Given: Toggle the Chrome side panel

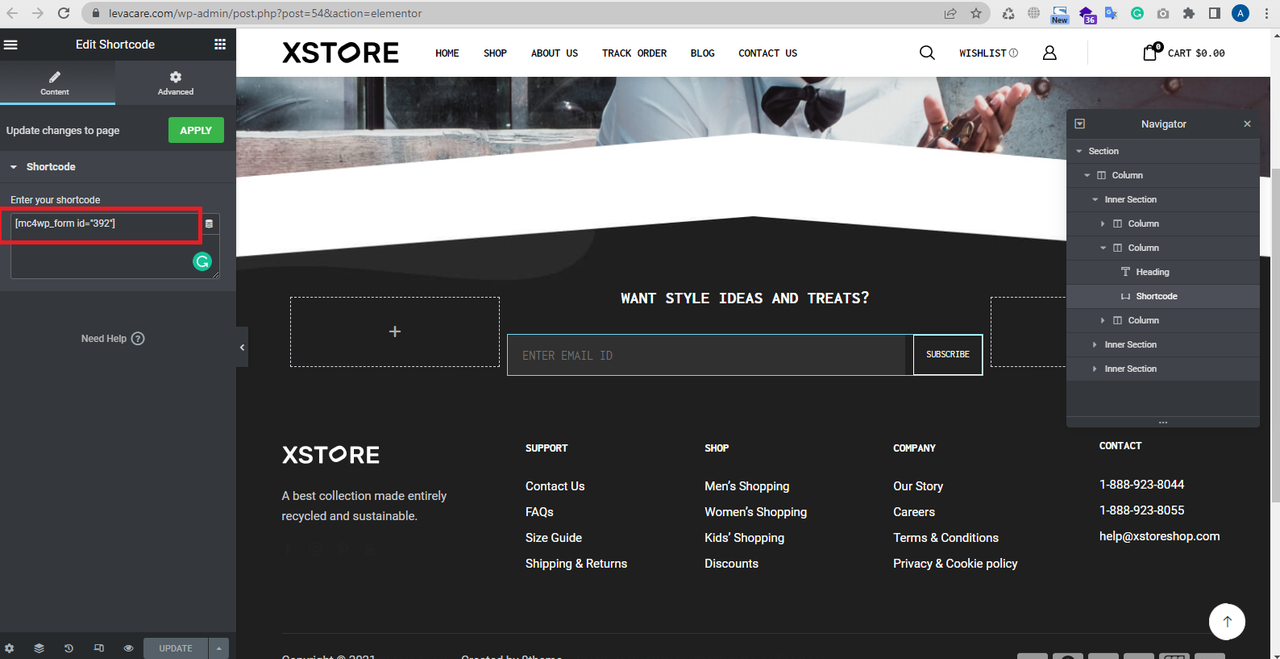Looking at the screenshot, I should (x=1214, y=14).
